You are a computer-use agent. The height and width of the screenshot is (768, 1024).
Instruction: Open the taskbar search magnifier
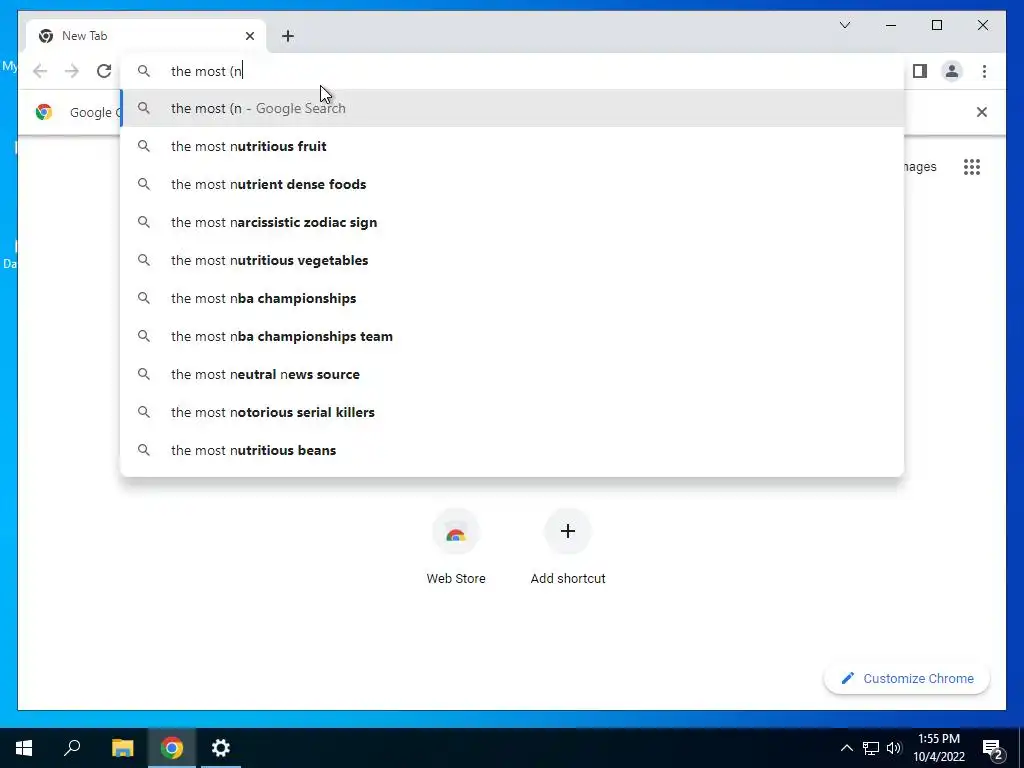point(72,748)
